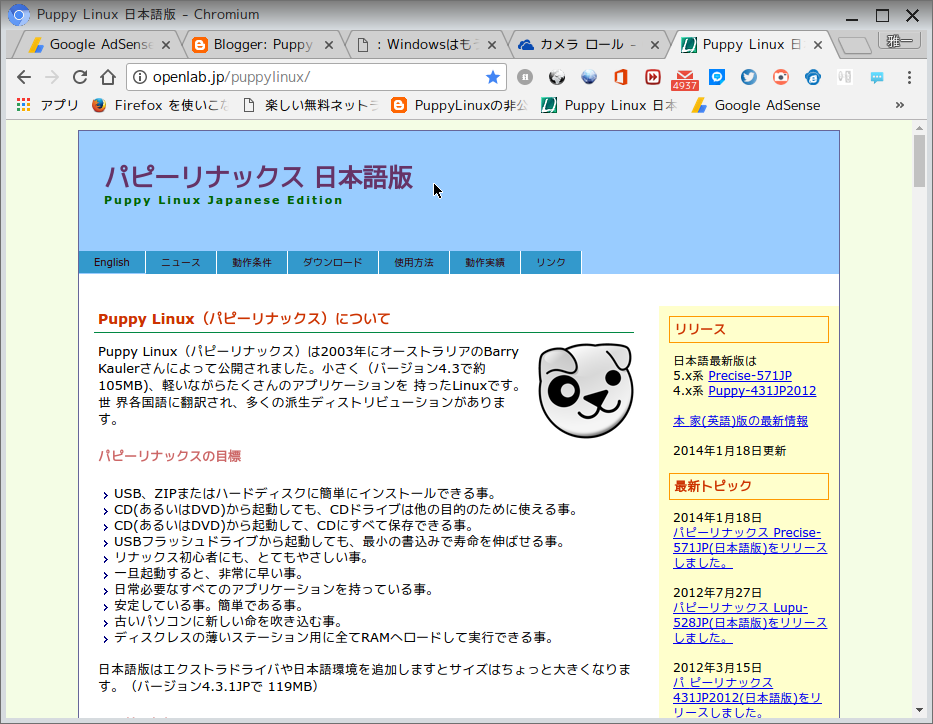The image size is (933, 724).
Task: Open the ニュース menu item
Action: tap(181, 262)
